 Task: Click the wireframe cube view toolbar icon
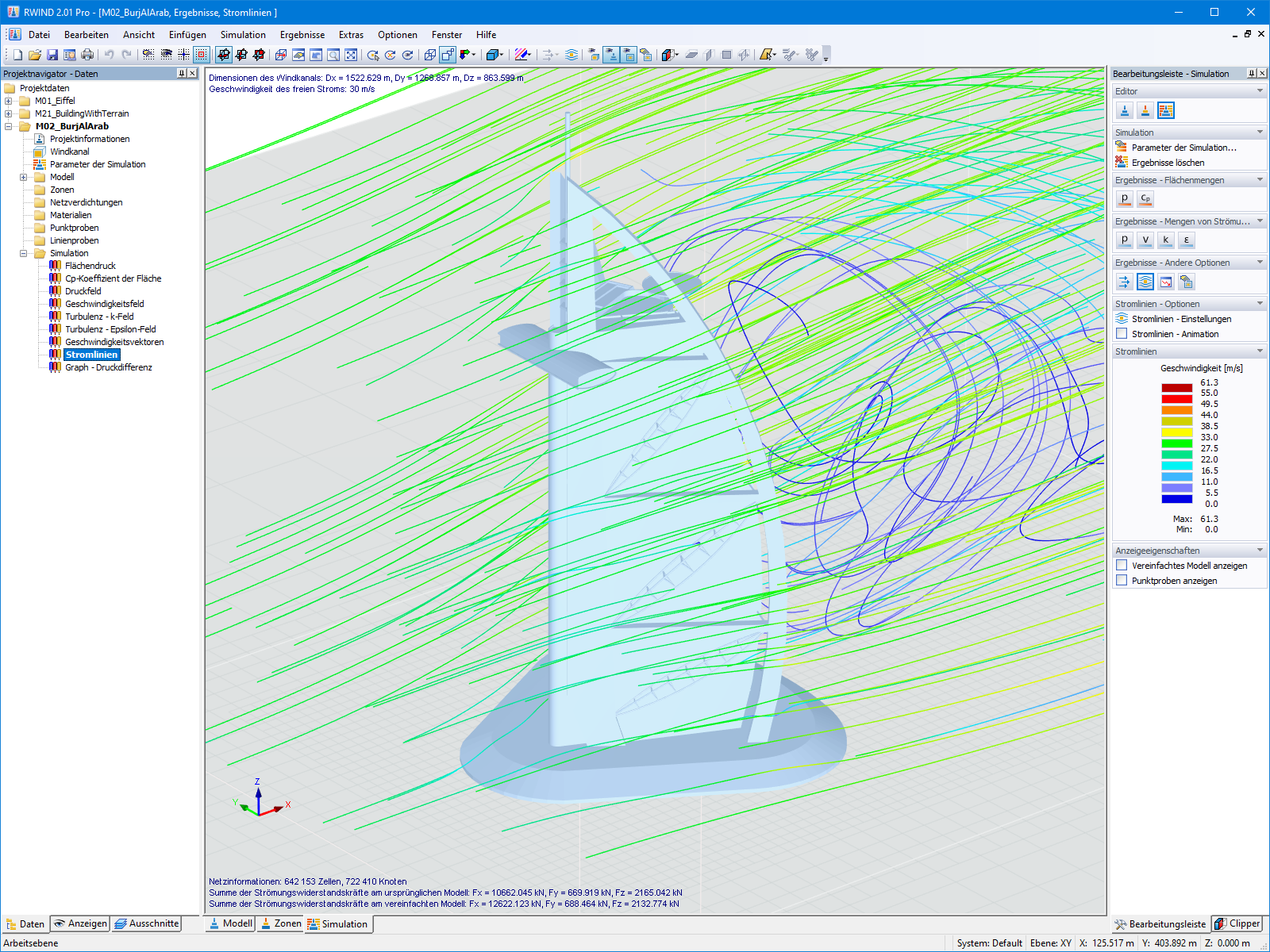pos(430,55)
